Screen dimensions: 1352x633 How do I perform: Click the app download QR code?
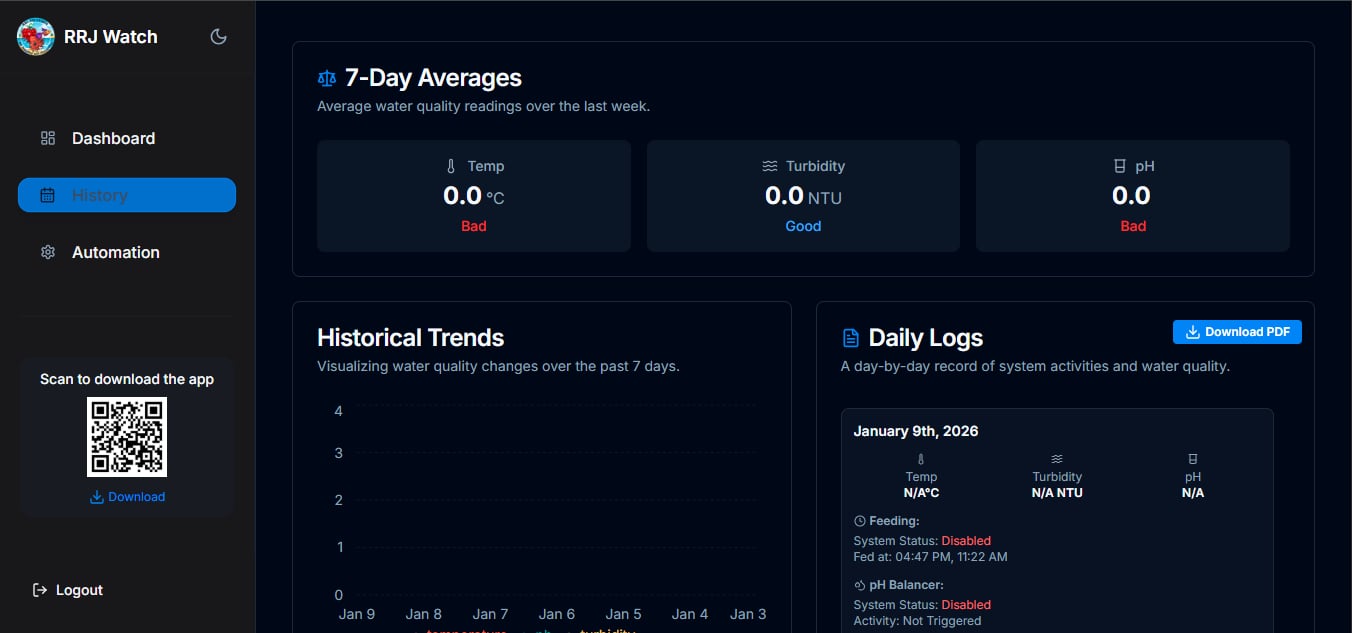[127, 437]
